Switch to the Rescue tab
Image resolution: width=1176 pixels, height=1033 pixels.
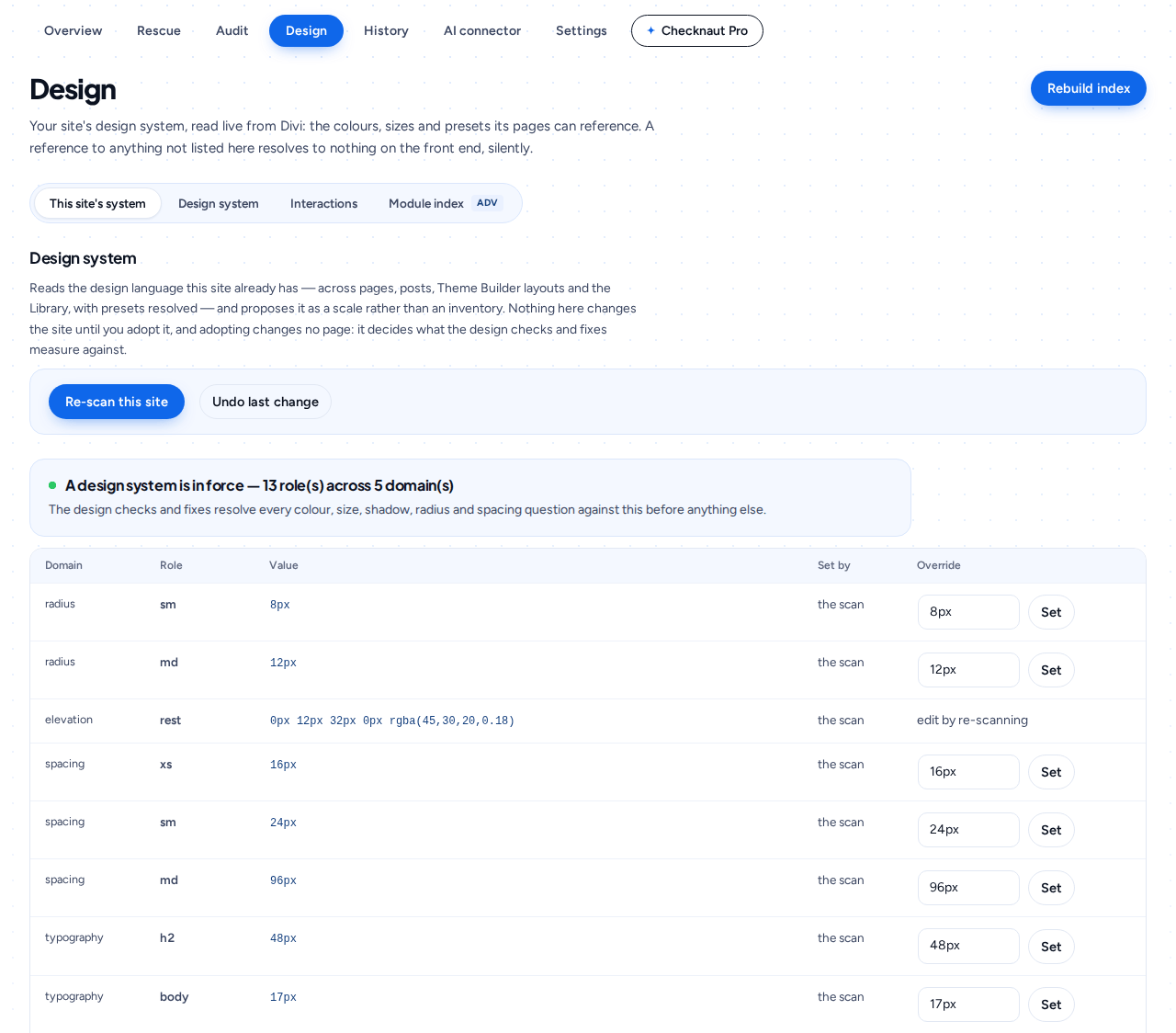(159, 30)
